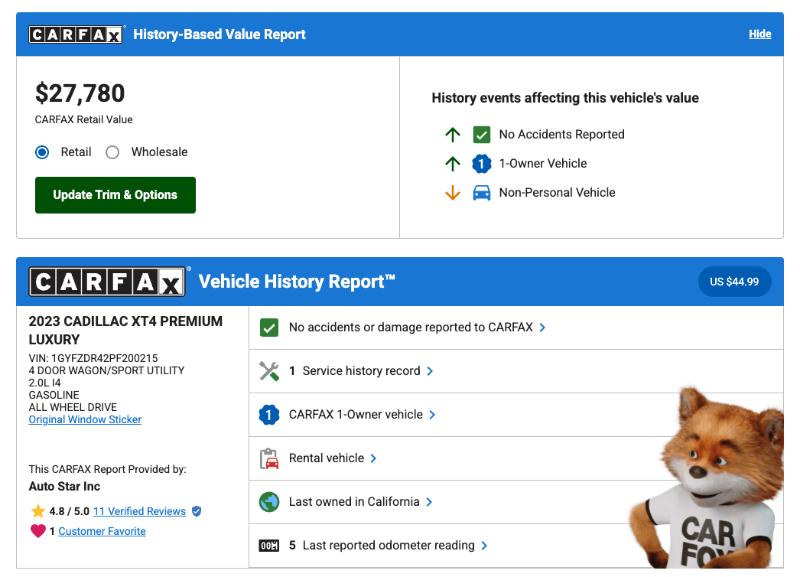800x577 pixels.
Task: Expand the Service history record chevron
Action: click(430, 371)
